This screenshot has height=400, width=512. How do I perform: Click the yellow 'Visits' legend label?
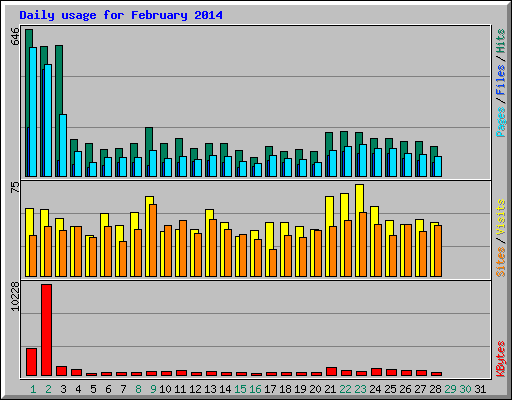click(x=501, y=217)
